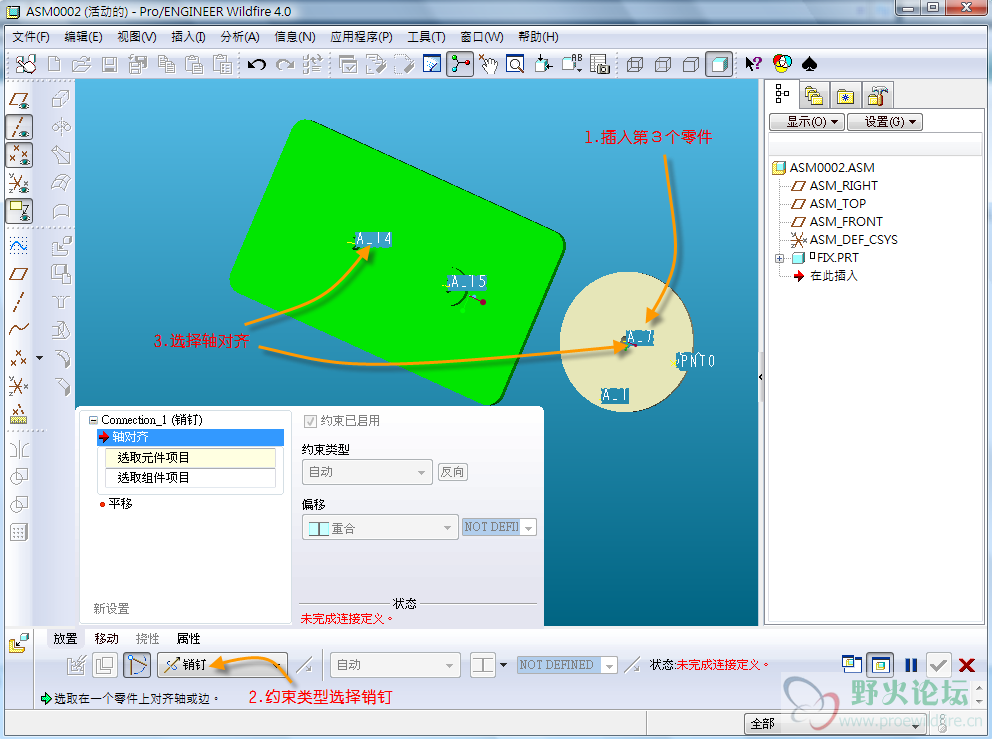Image resolution: width=992 pixels, height=739 pixels.
Task: Select shaded display style icon
Action: 719,64
